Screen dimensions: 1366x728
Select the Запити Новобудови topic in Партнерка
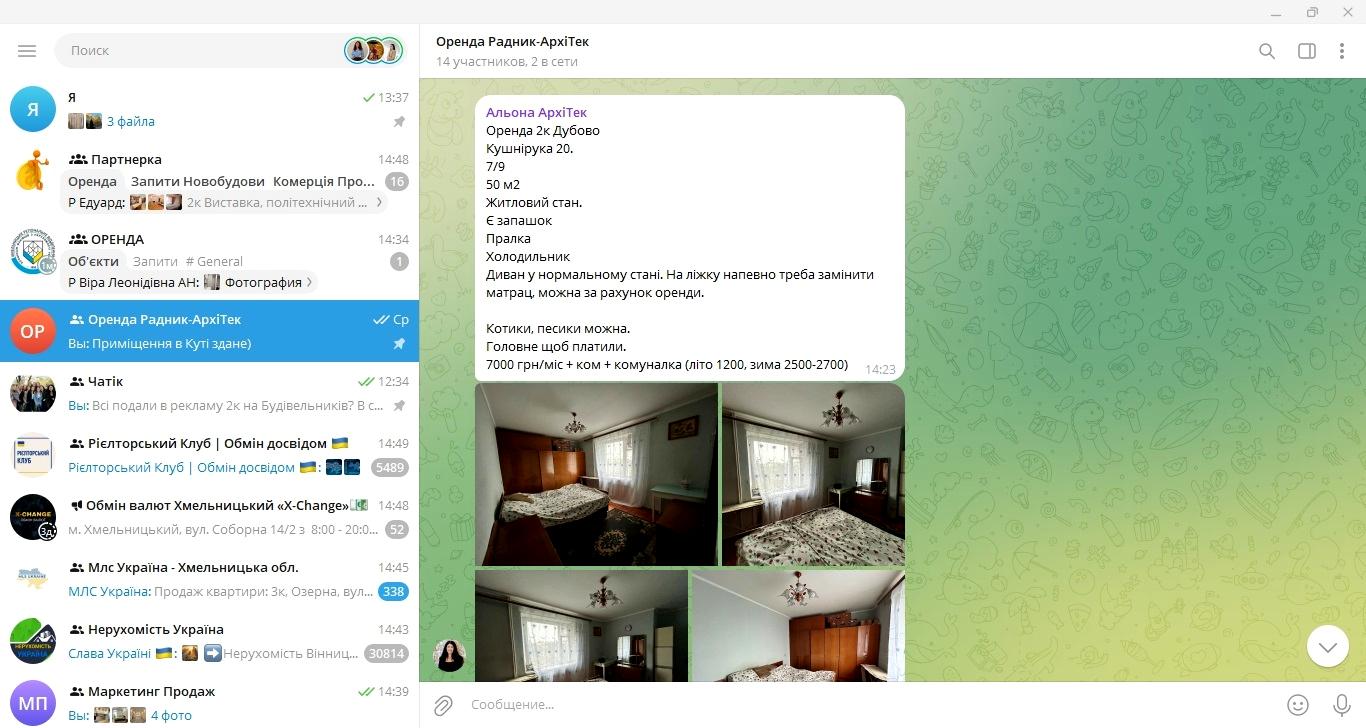click(197, 181)
